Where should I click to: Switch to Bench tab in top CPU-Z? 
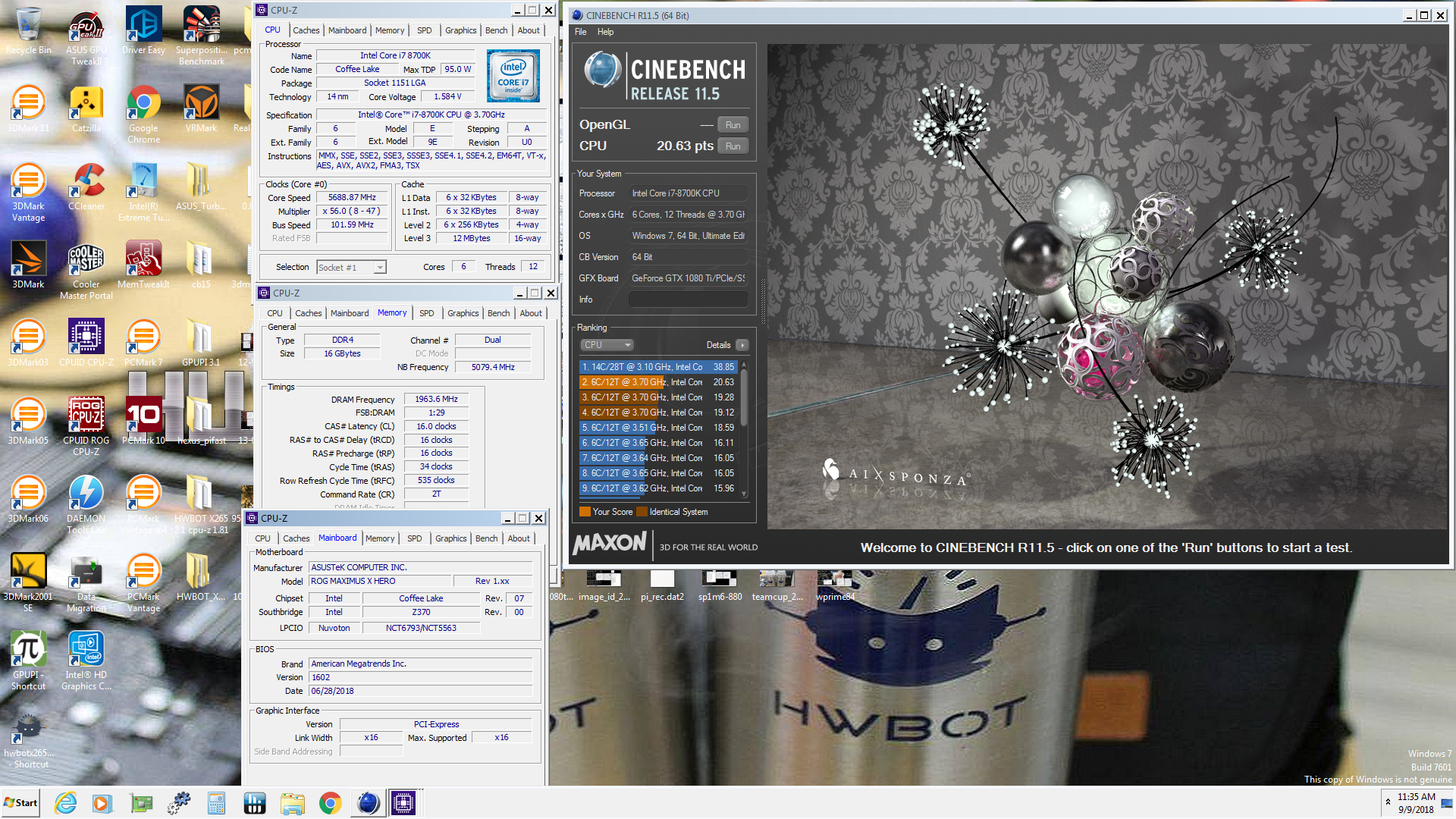coord(497,30)
